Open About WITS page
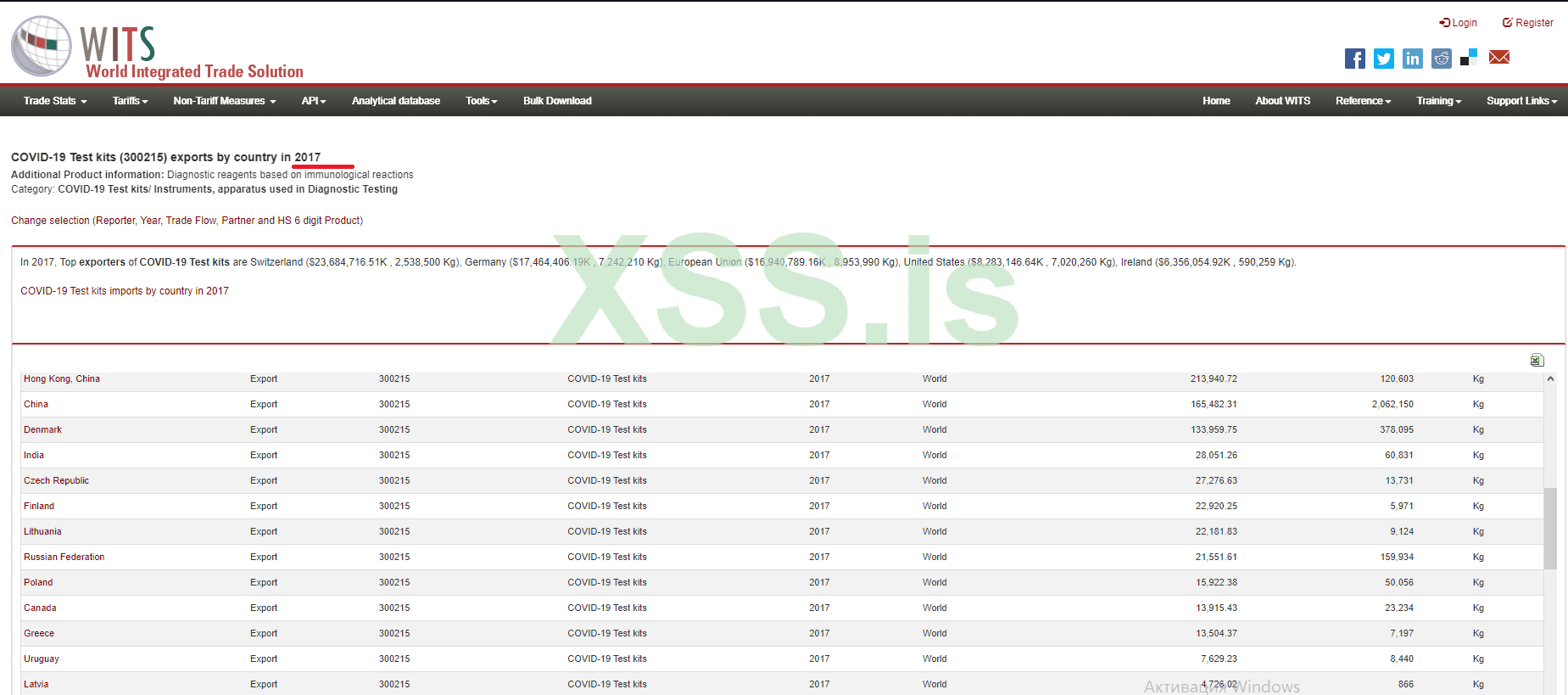This screenshot has height=695, width=1568. [1283, 101]
